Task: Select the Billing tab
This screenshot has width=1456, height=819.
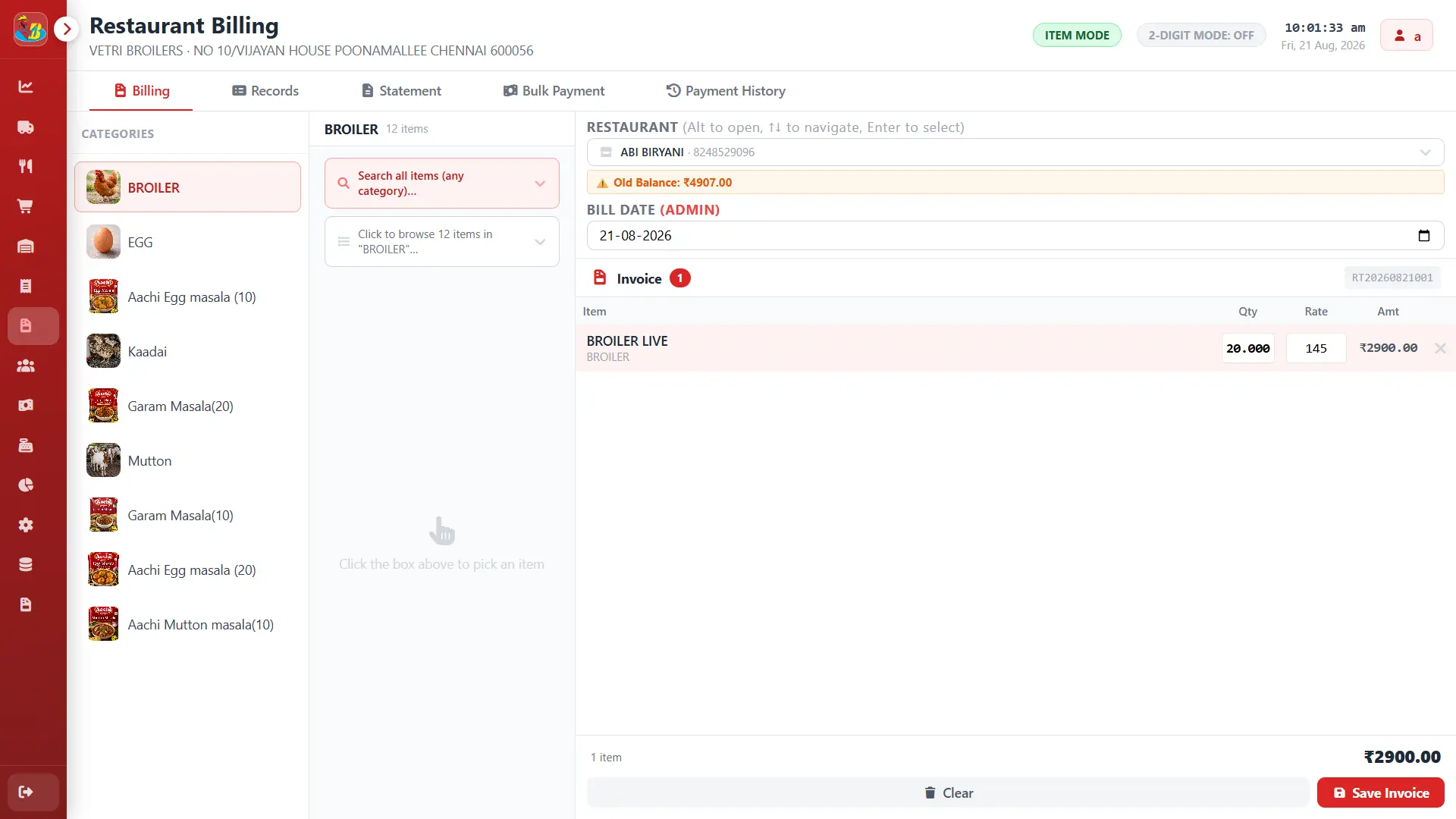Action: (x=142, y=91)
